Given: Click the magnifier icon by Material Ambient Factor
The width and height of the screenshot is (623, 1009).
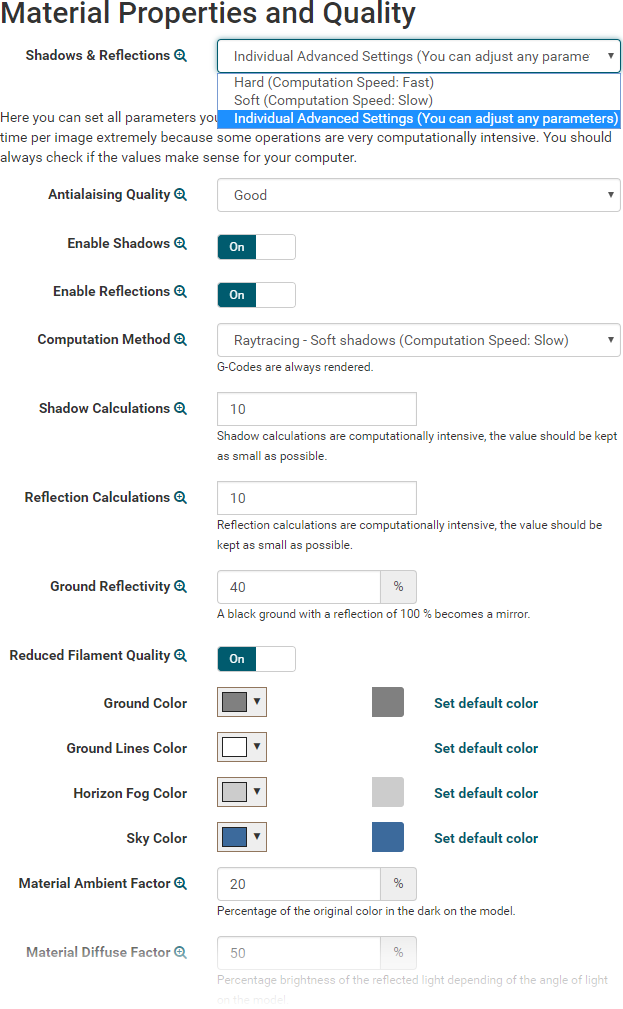Looking at the screenshot, I should pos(181,884).
